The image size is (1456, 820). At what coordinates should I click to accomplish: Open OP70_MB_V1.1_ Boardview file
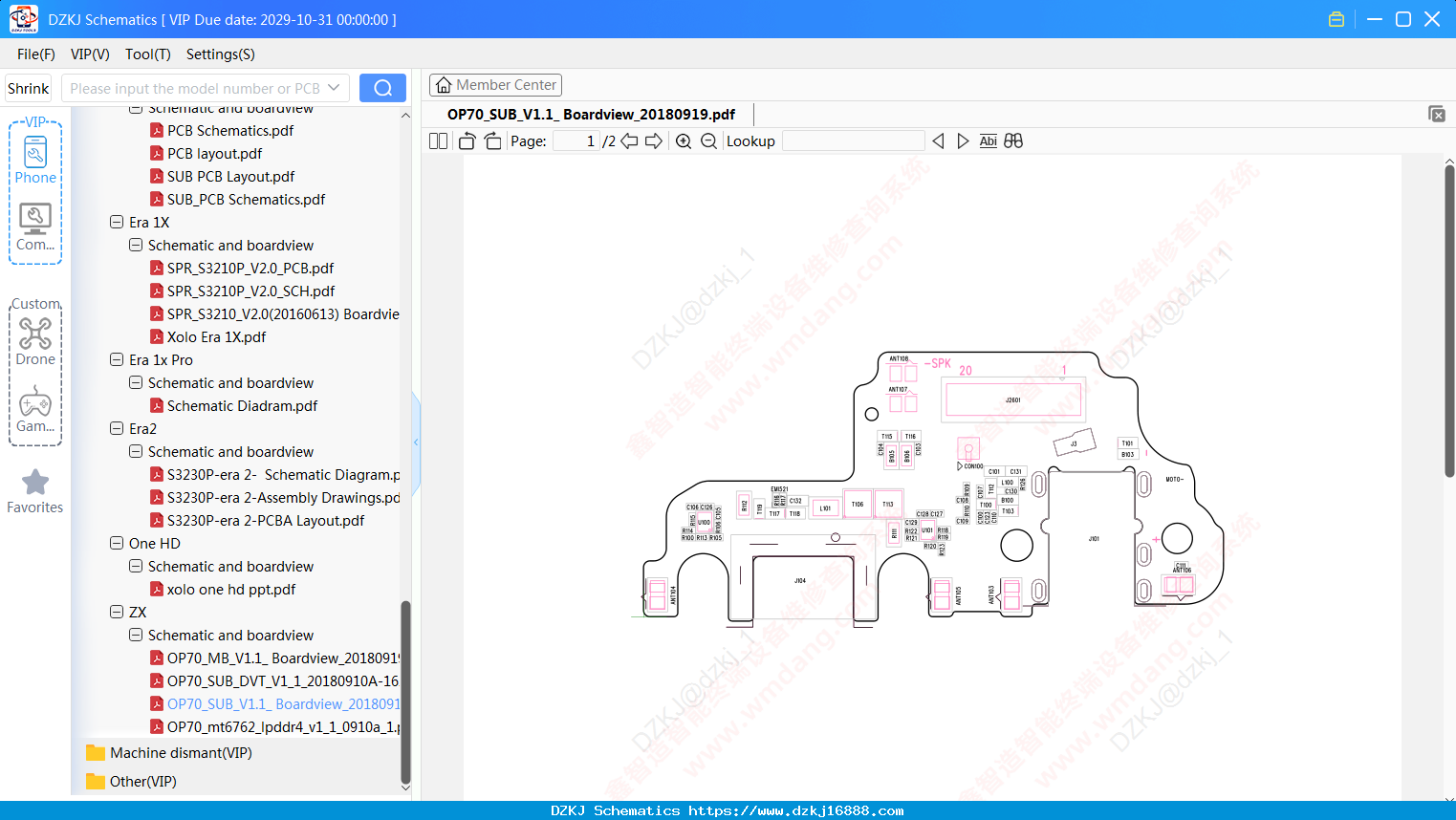tap(274, 658)
